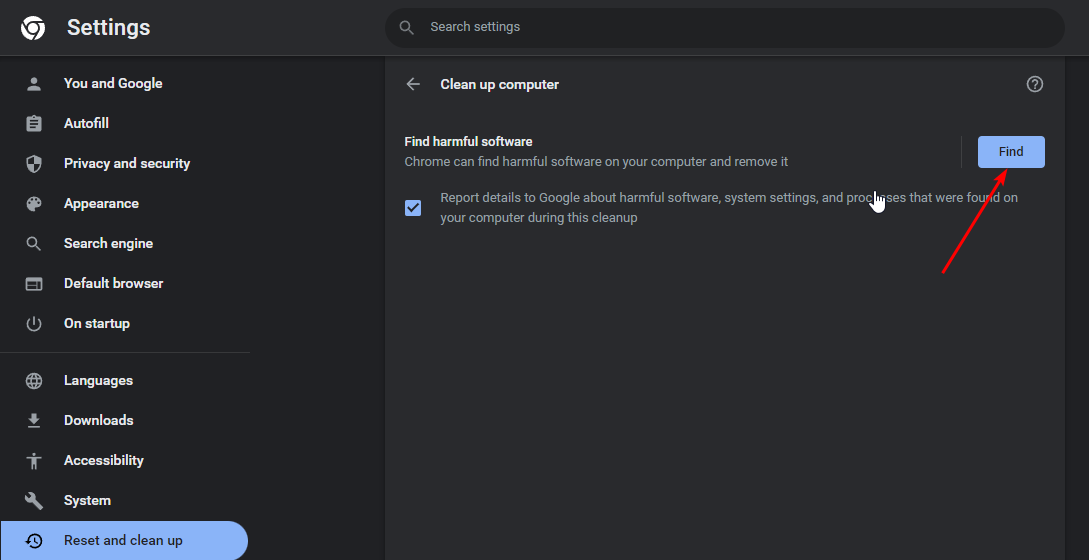Click the Chrome logo icon
Screen dimensions: 1089x560
33,28
